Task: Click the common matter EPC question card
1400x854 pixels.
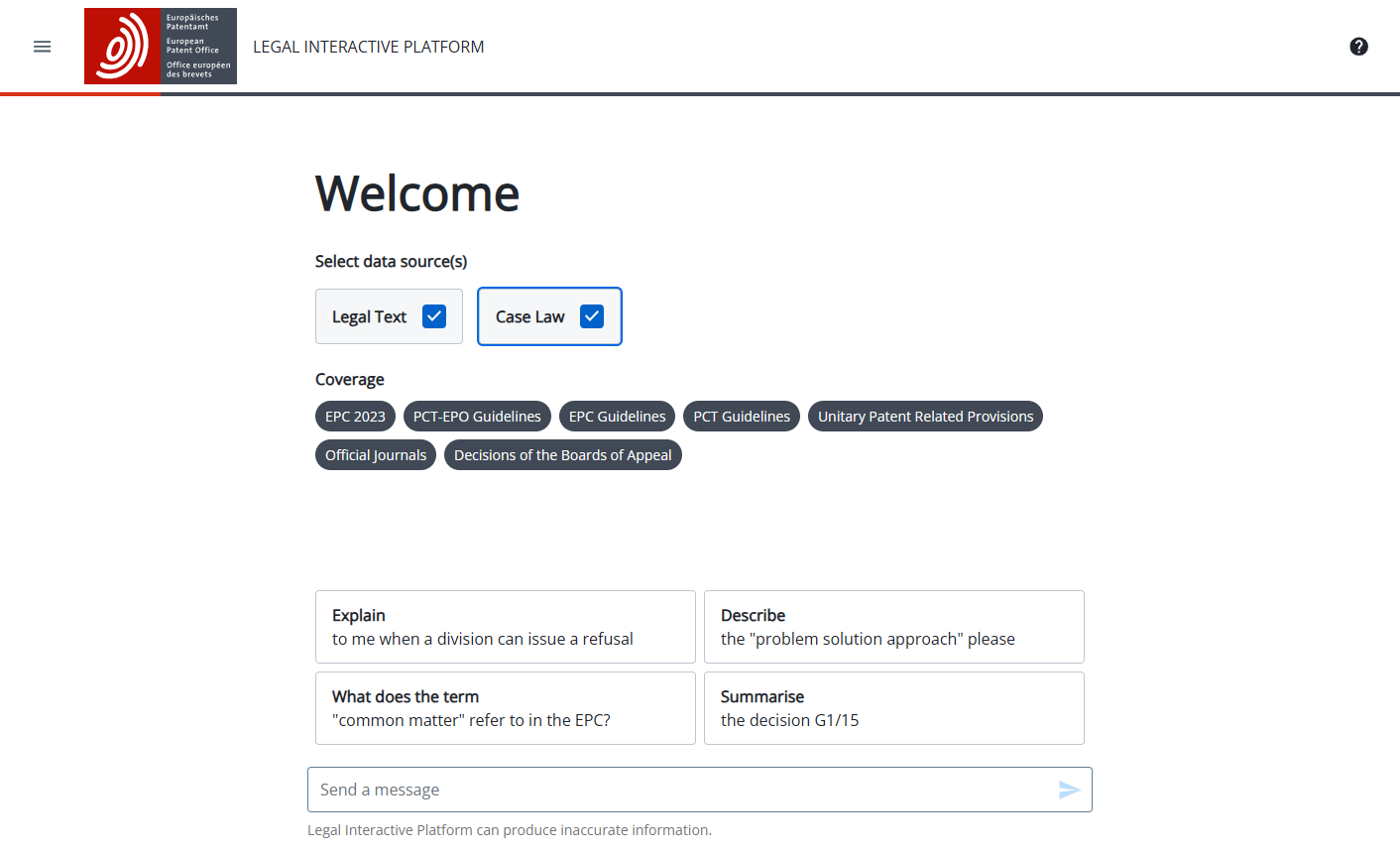Action: point(505,707)
